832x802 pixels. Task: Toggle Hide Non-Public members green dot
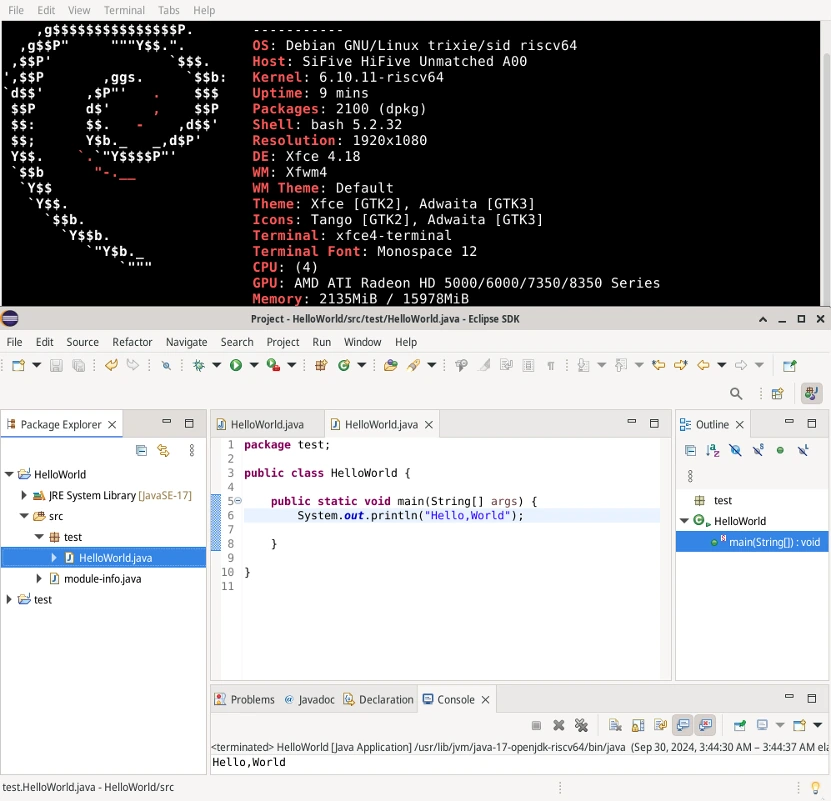click(780, 451)
